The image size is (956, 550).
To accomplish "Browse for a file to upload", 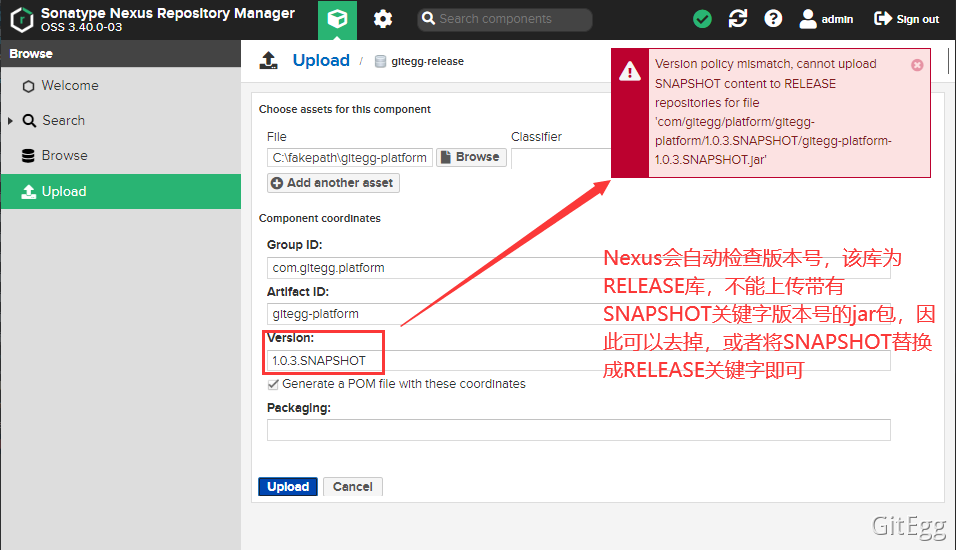I will point(471,157).
